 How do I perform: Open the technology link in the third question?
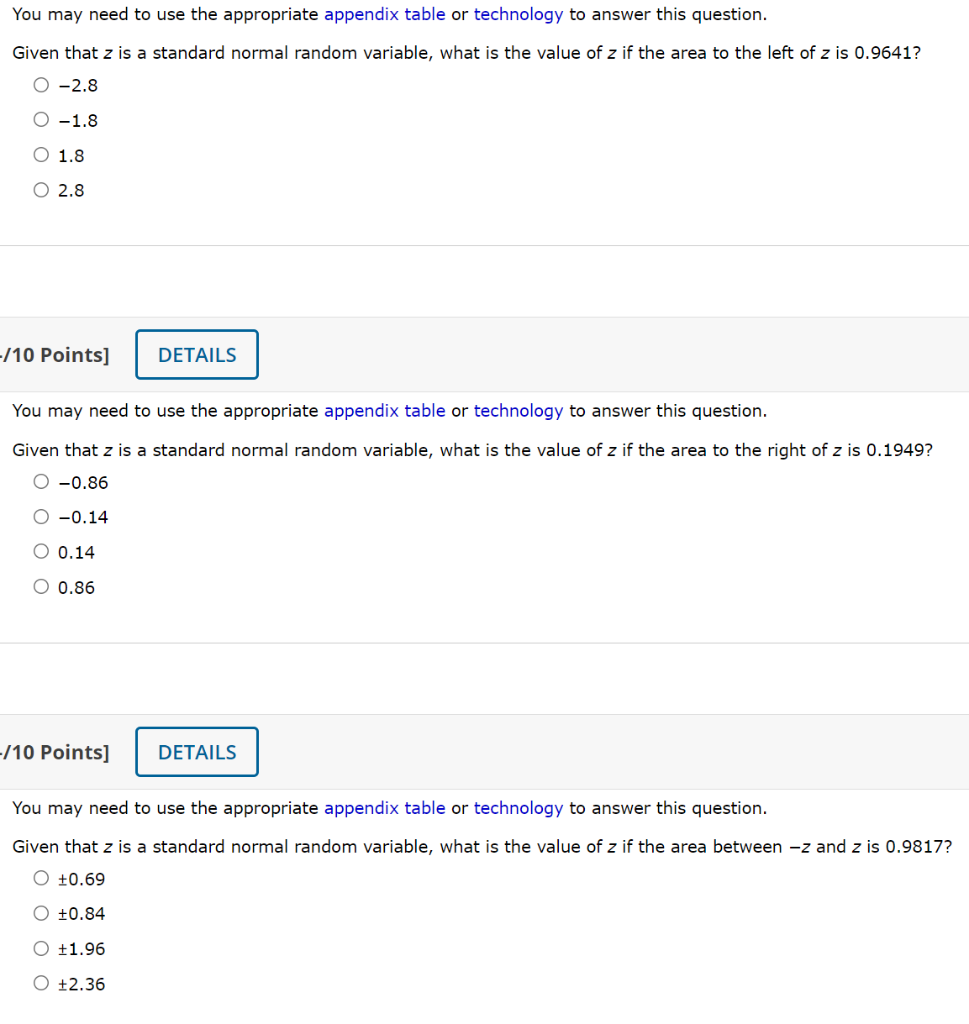click(518, 808)
